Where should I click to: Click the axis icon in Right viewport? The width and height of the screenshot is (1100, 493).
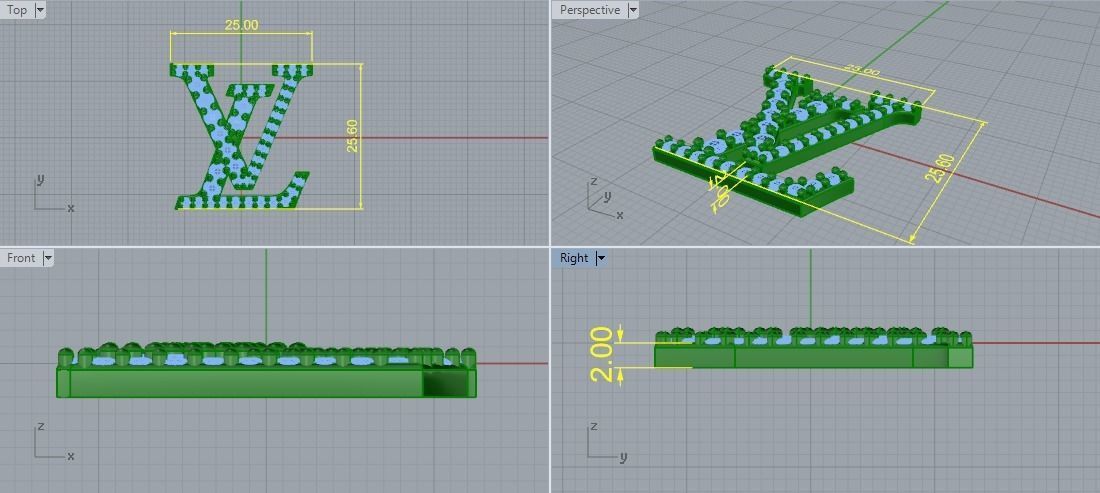point(606,442)
